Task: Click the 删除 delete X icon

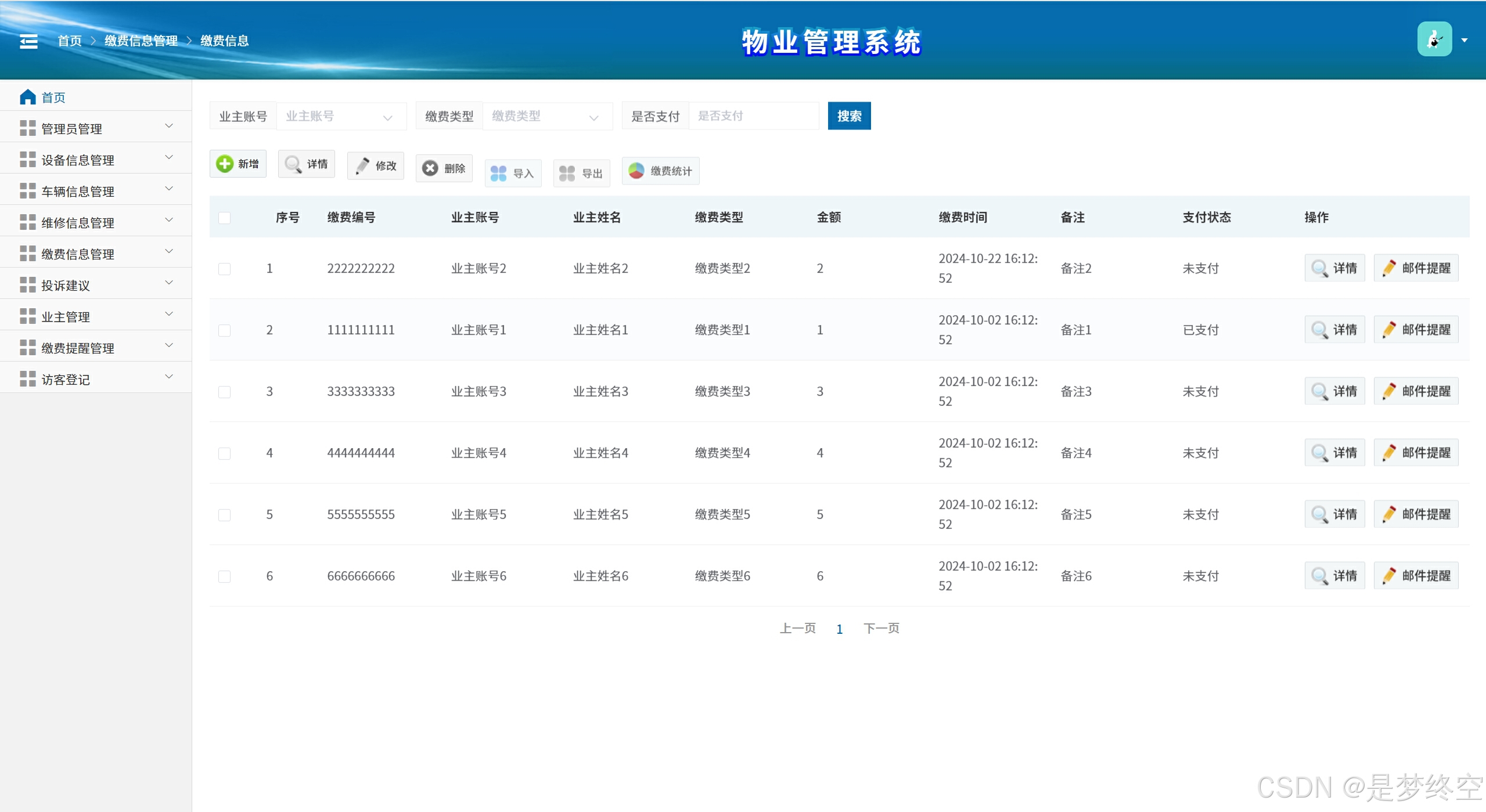Action: point(430,168)
